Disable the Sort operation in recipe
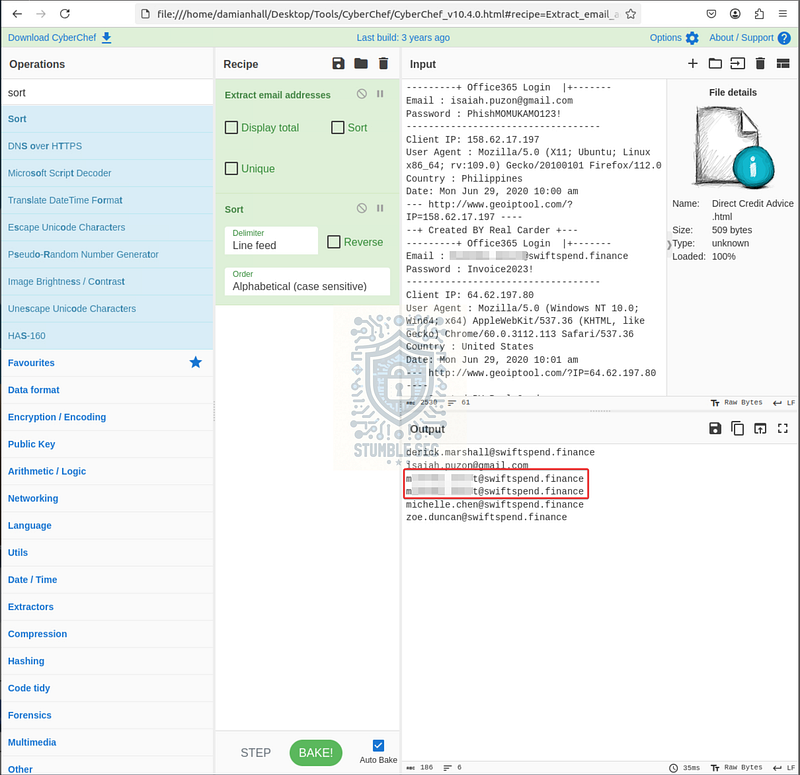This screenshot has width=800, height=775. (x=362, y=208)
